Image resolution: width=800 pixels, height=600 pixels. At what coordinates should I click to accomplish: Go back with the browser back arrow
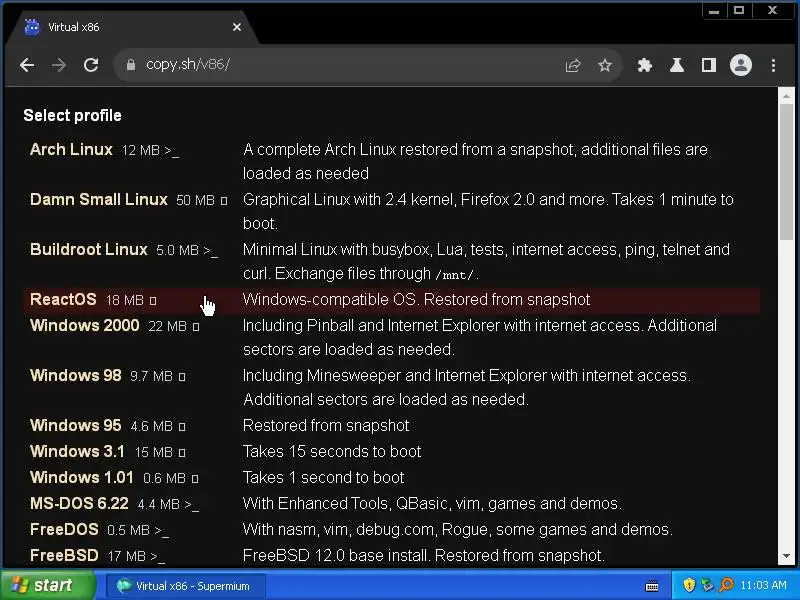click(27, 65)
